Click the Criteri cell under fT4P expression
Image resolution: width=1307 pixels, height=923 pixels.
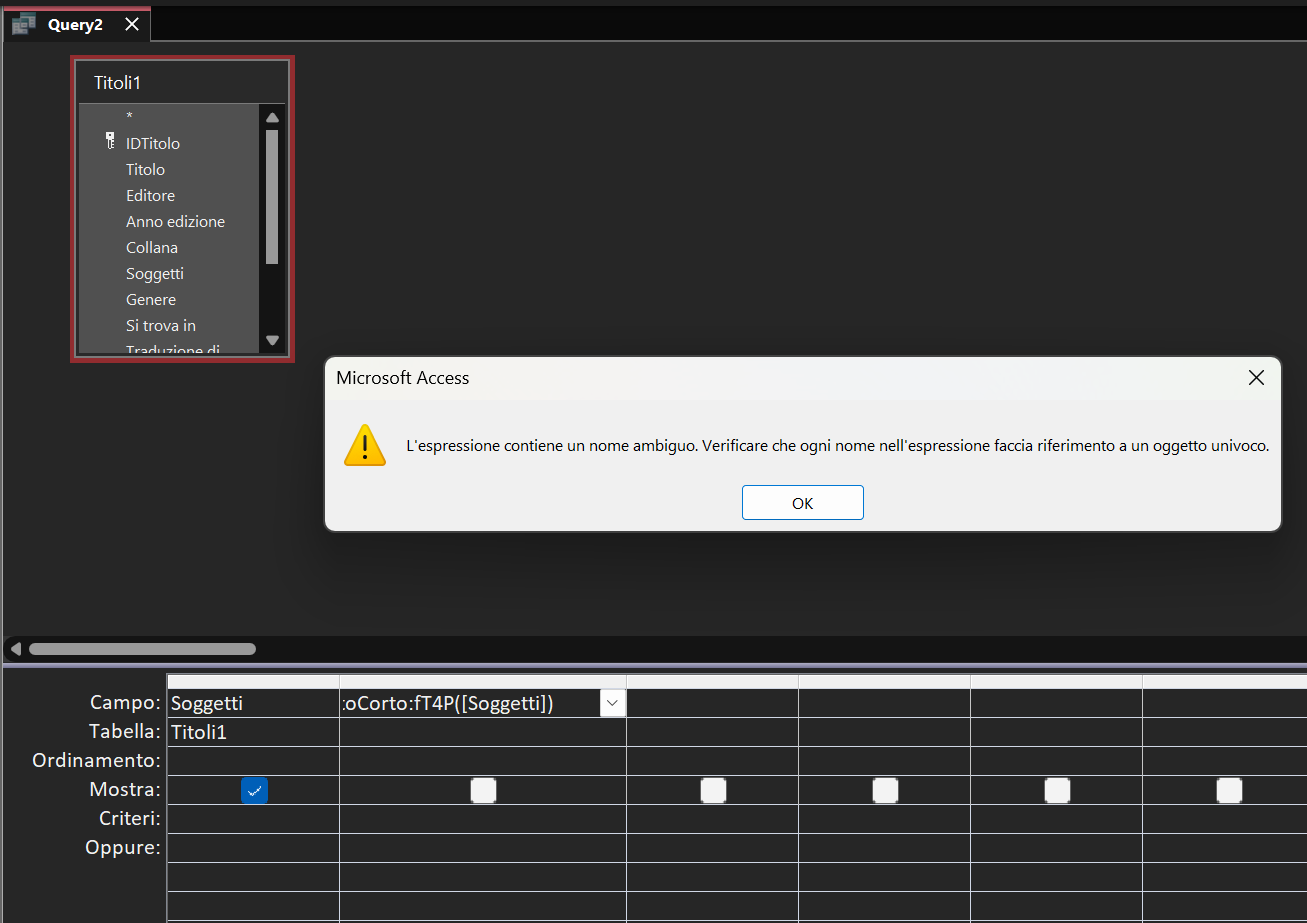coord(483,819)
